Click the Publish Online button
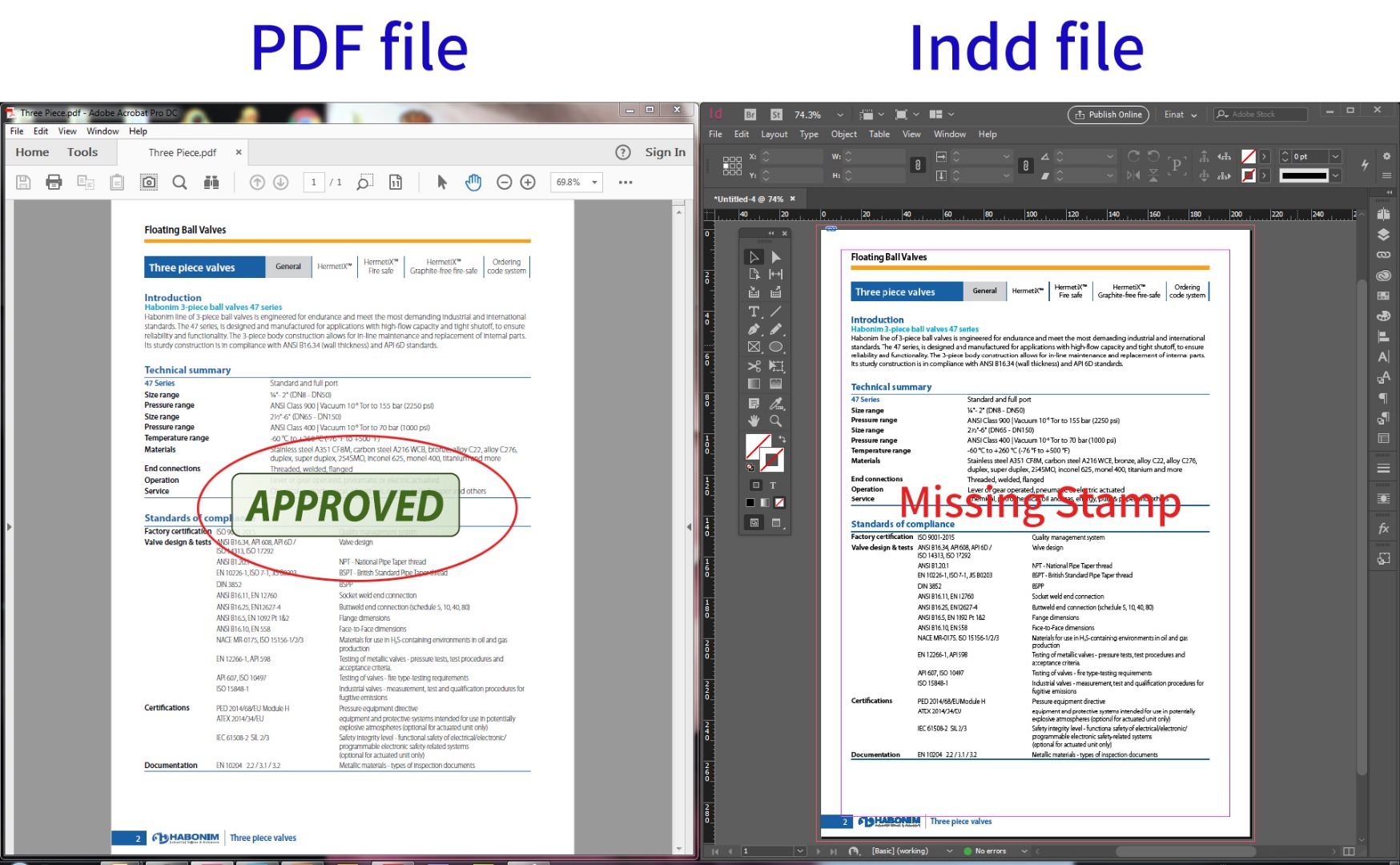 click(x=1108, y=115)
